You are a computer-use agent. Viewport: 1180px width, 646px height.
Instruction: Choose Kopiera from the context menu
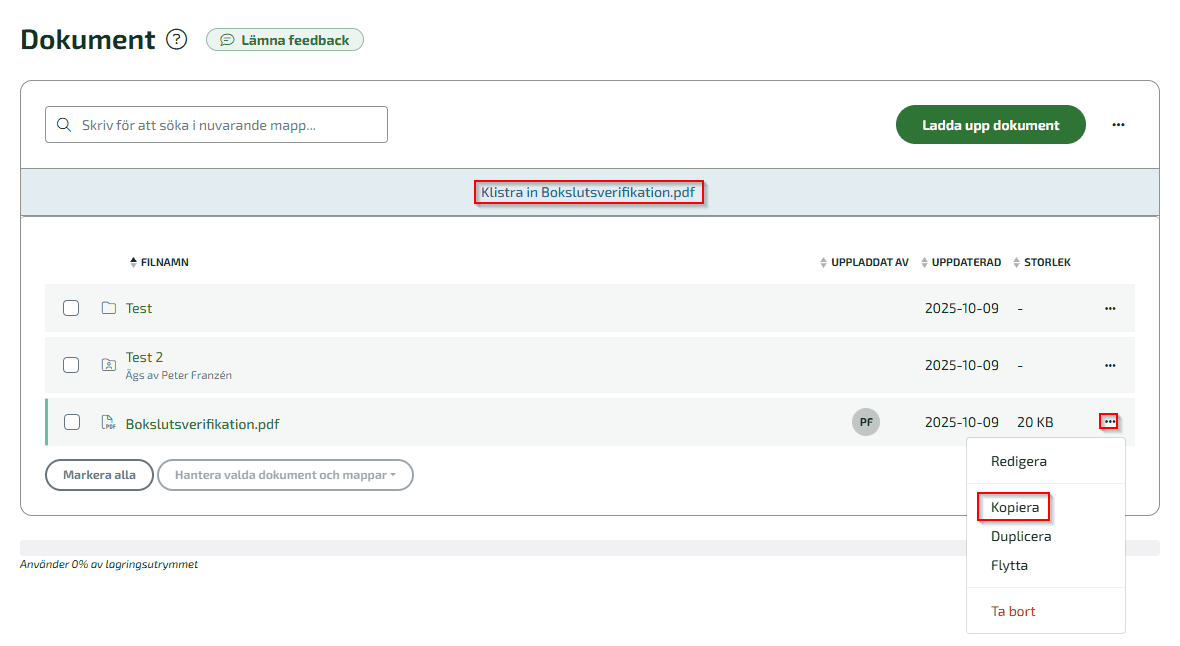pyautogui.click(x=1014, y=507)
